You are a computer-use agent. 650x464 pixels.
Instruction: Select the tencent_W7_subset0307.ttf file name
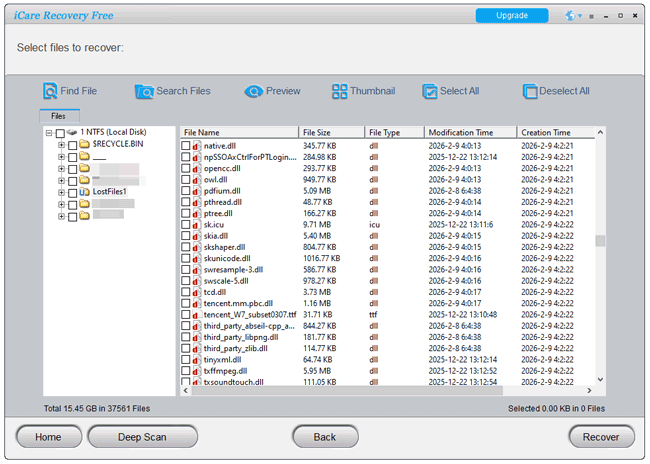tap(250, 315)
